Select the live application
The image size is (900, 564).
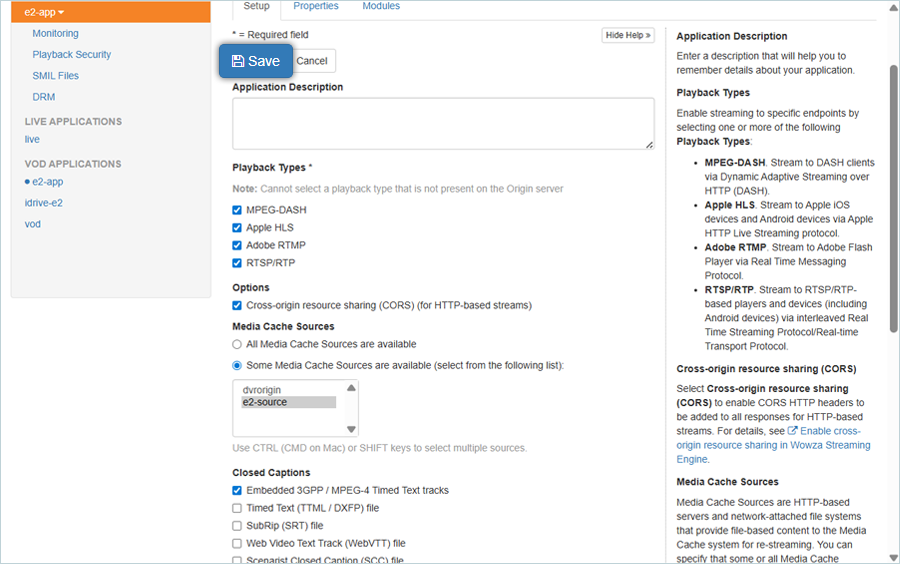tap(32, 139)
